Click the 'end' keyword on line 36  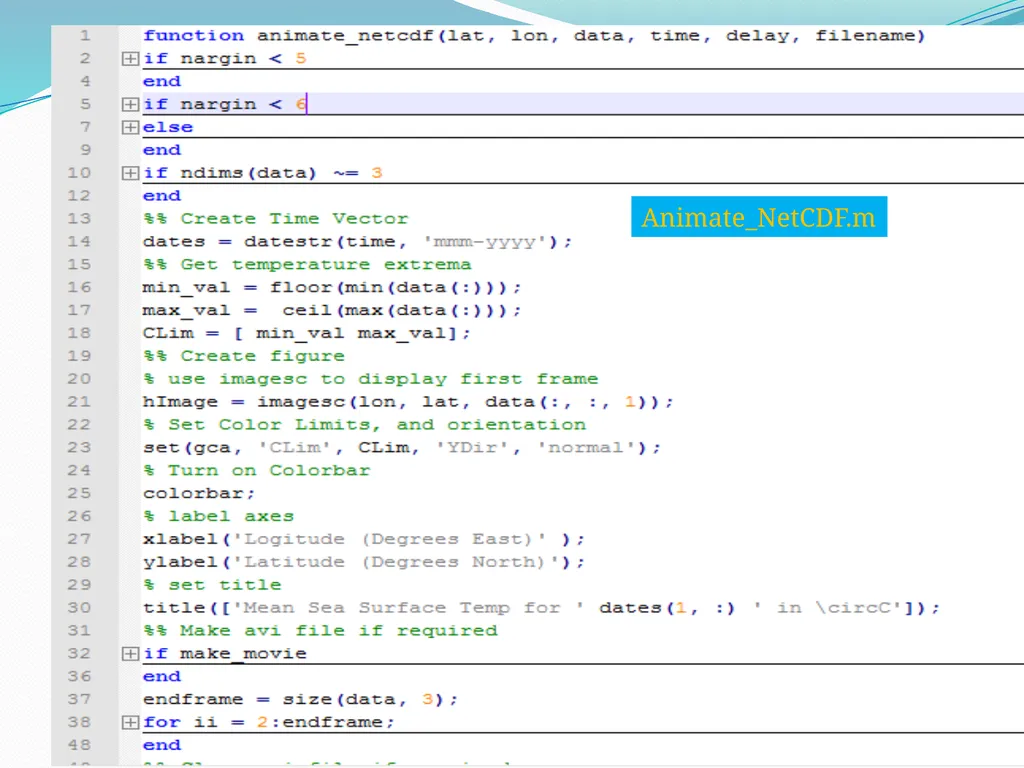pos(162,677)
